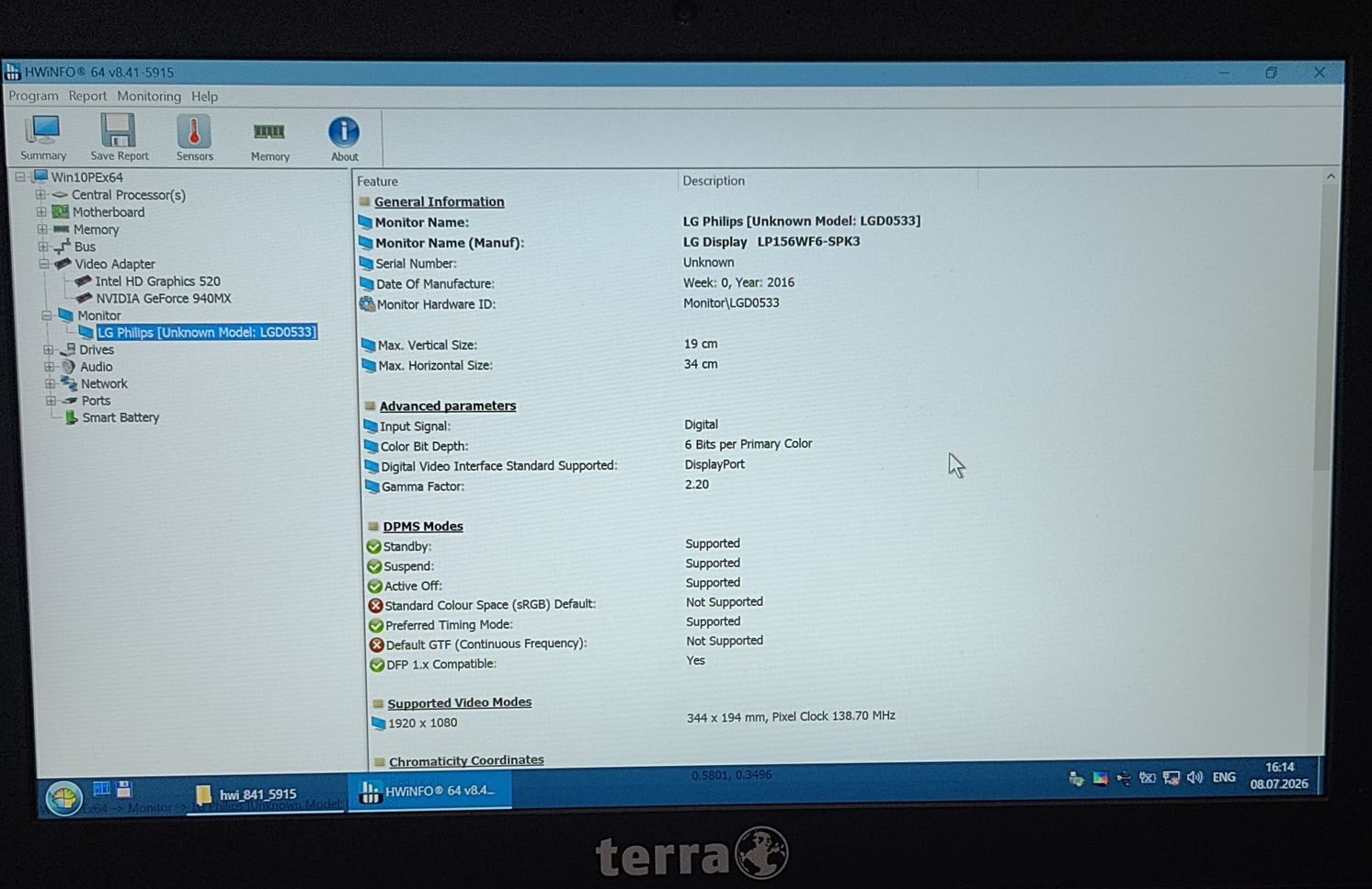Image resolution: width=1372 pixels, height=889 pixels.
Task: Open the Start menu orb
Action: point(63,797)
